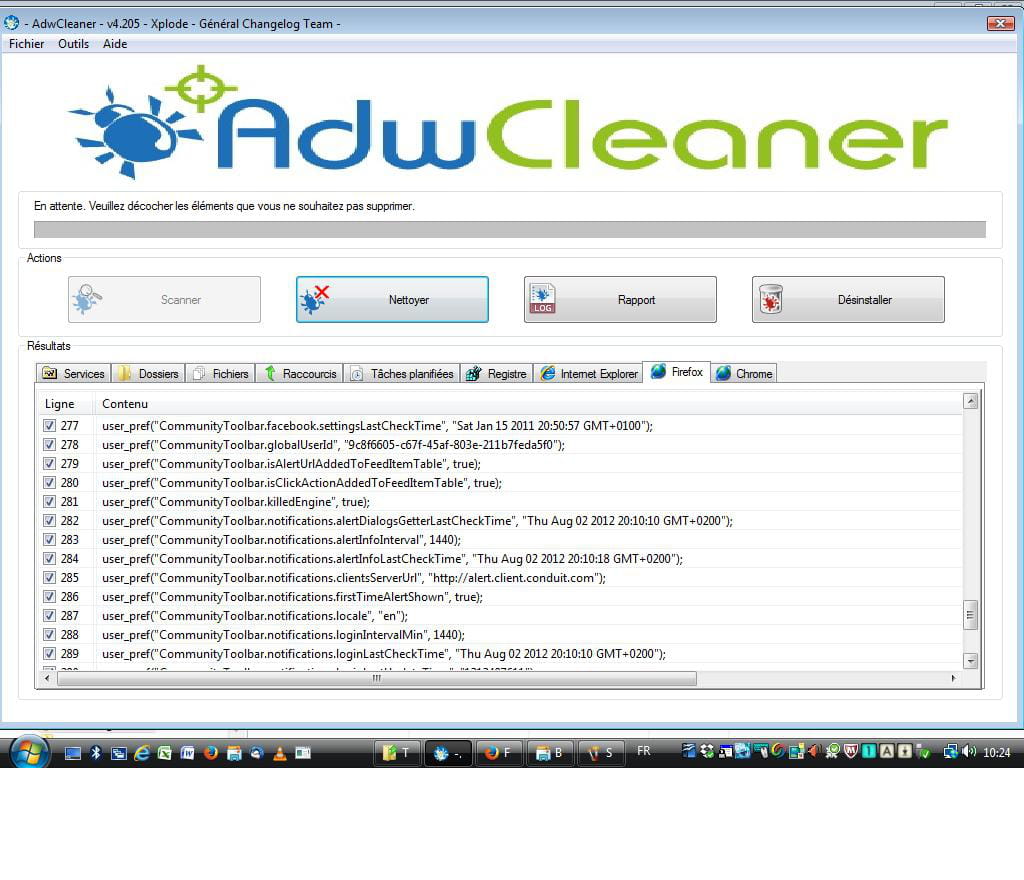Launch Word from quick launch
Viewport: 1024px width, 880px height.
coord(187,753)
